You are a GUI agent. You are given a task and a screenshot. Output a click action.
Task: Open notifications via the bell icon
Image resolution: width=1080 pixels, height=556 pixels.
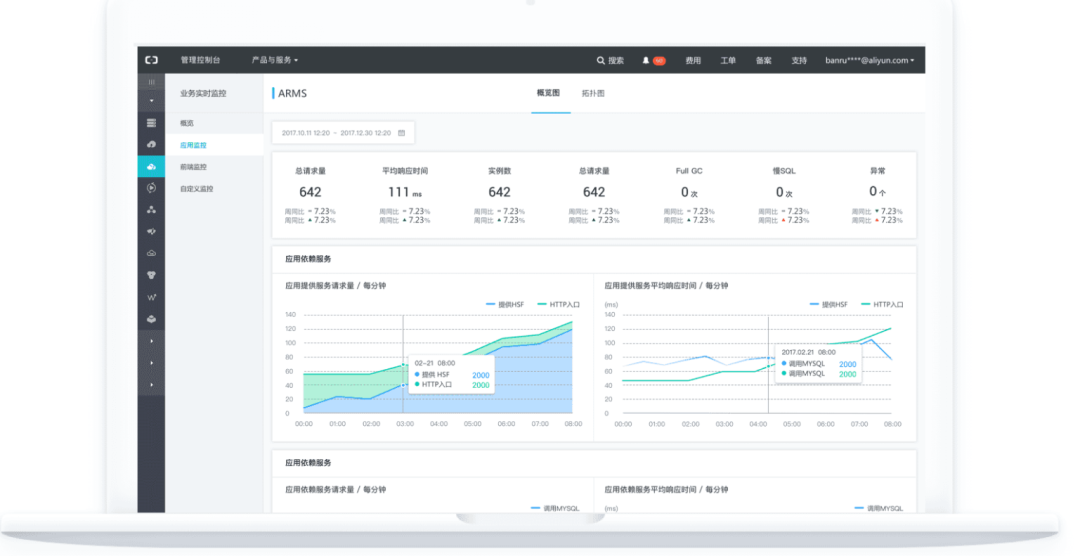tap(646, 61)
